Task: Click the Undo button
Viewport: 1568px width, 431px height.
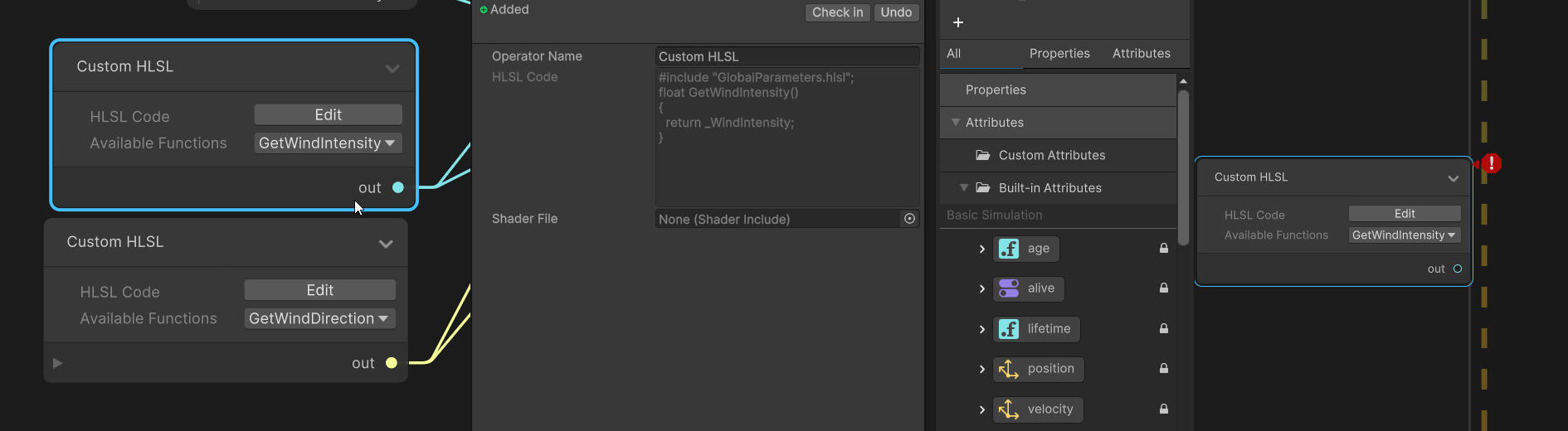Action: coord(896,12)
